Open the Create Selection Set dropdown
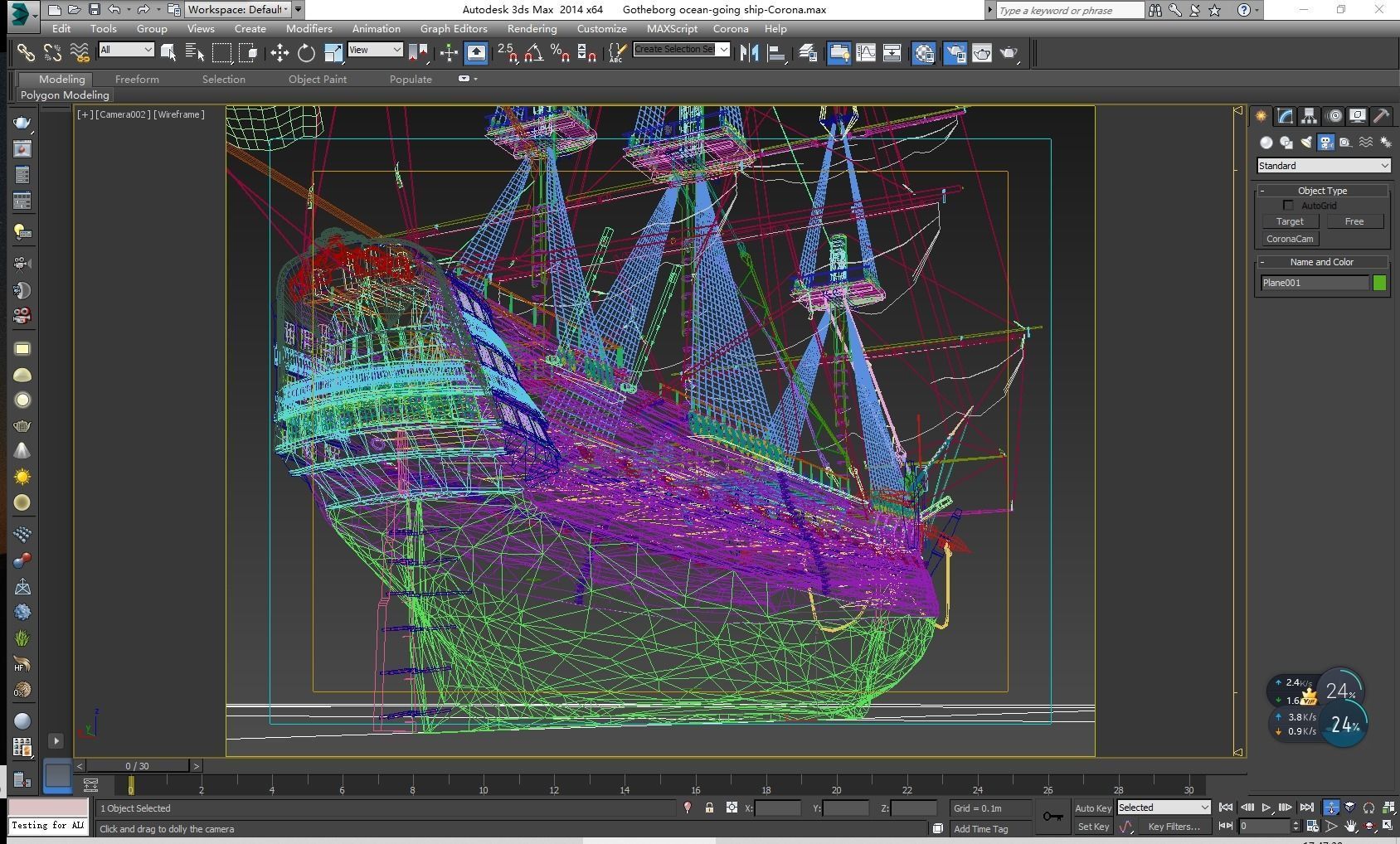This screenshot has height=844, width=1400. (681, 50)
